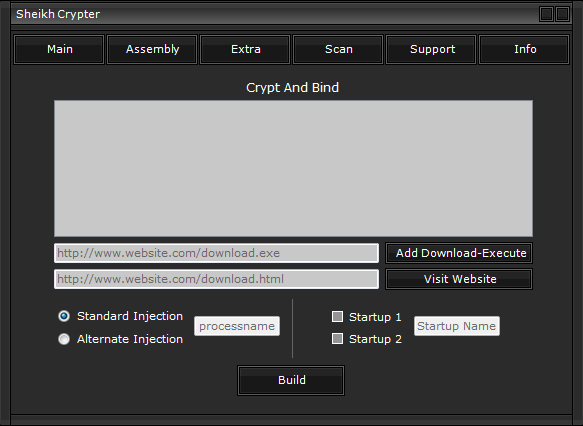Click the left title bar window button
The width and height of the screenshot is (583, 426).
click(x=547, y=14)
